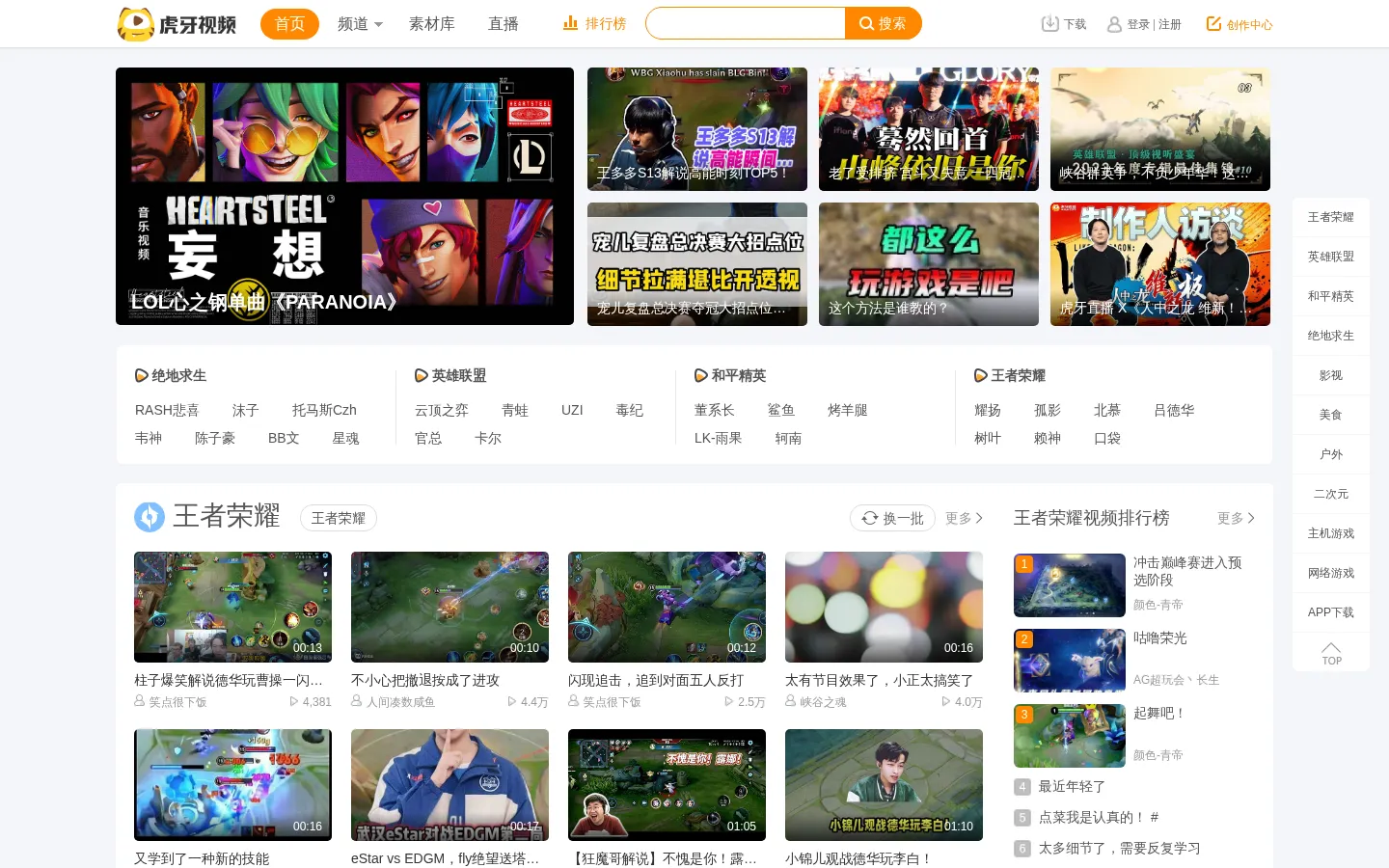1389x868 pixels.
Task: Click the 登录 link
Action: click(1138, 24)
